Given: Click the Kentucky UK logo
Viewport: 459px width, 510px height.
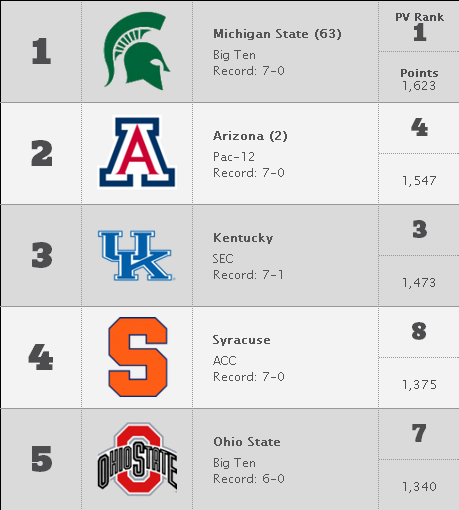Looking at the screenshot, I should [136, 255].
